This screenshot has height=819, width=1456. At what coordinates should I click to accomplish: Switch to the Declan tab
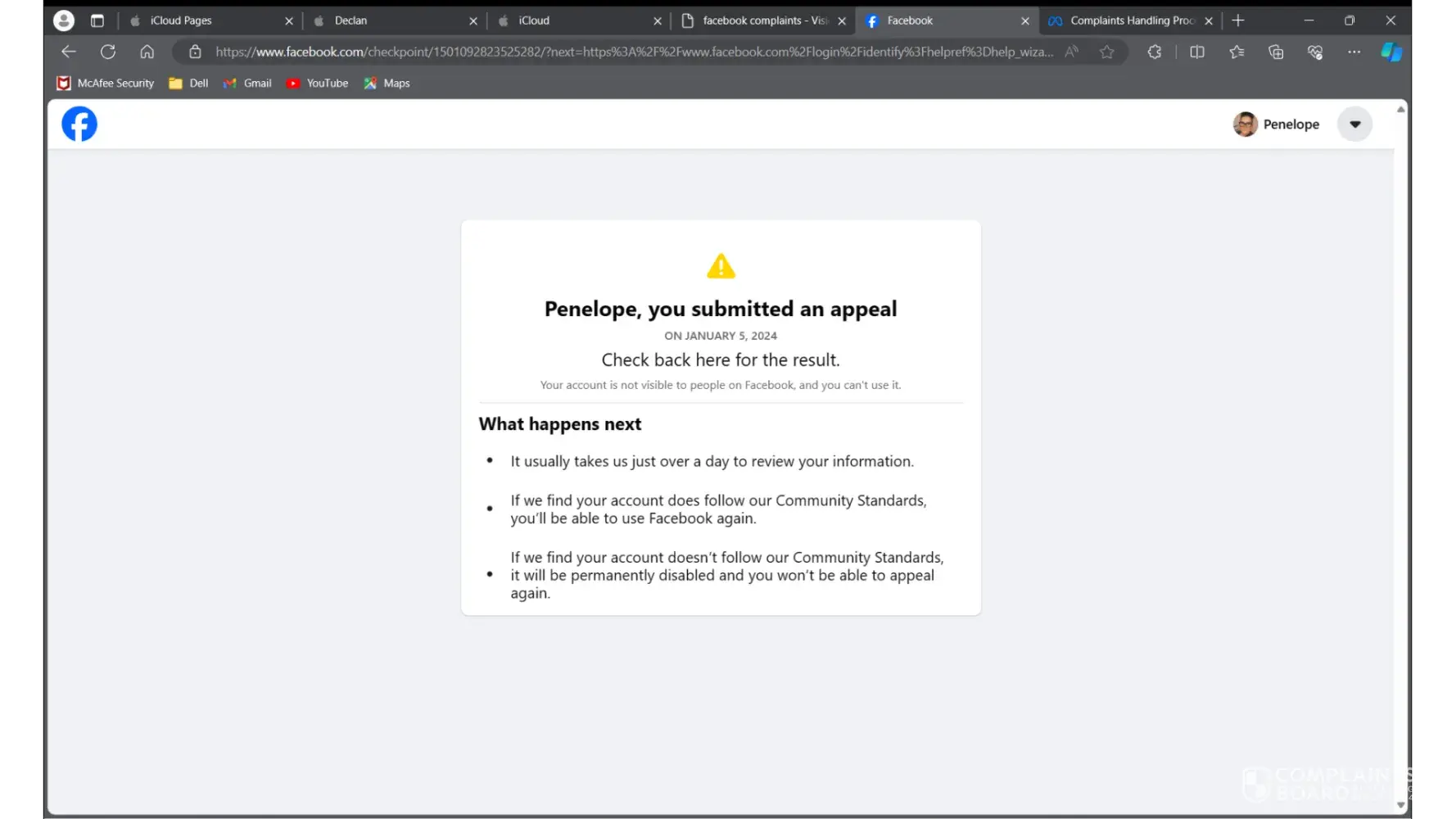[x=396, y=20]
